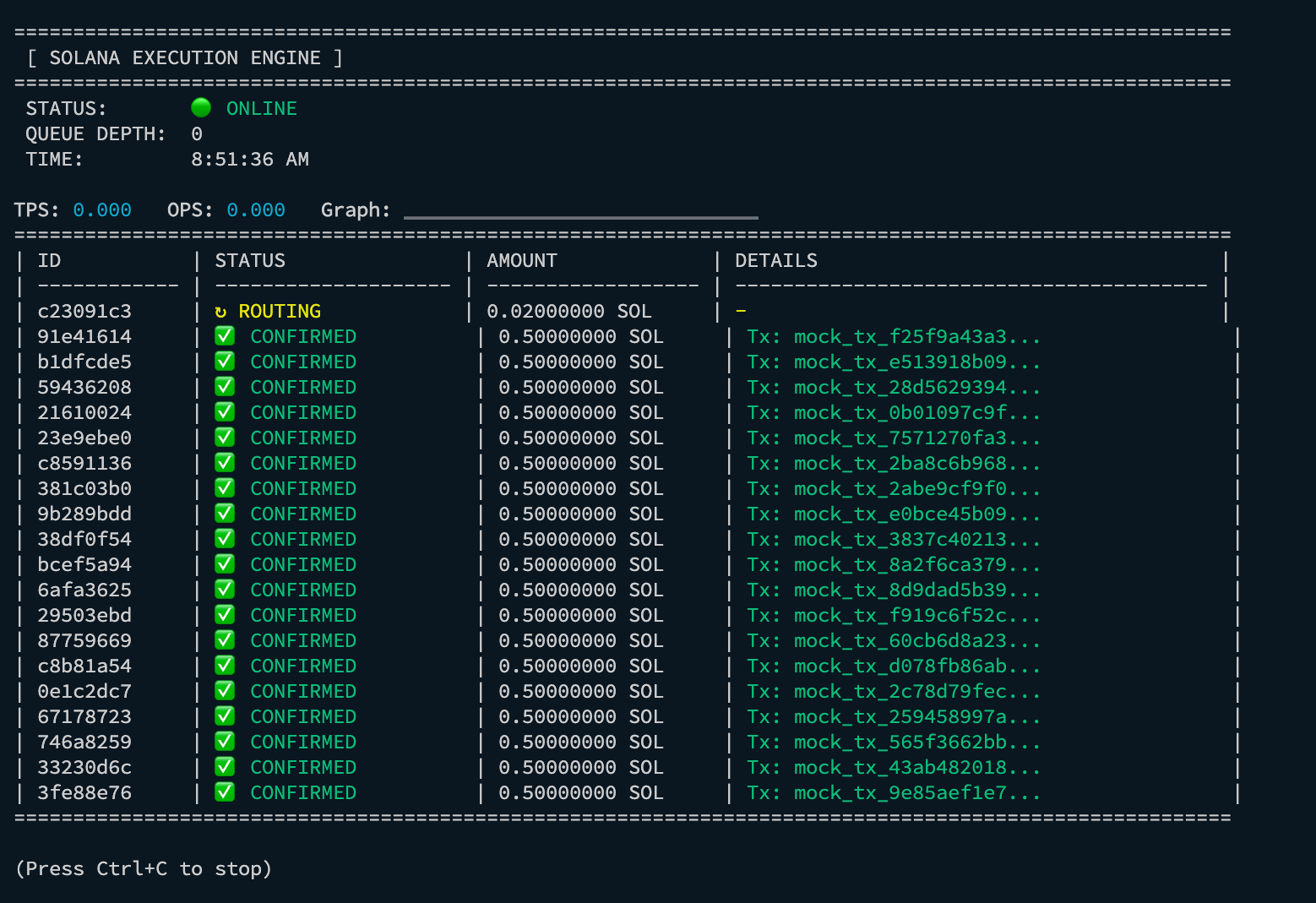The image size is (1316, 903).
Task: Click the green checkmark in row 29503ebd
Action: click(225, 614)
